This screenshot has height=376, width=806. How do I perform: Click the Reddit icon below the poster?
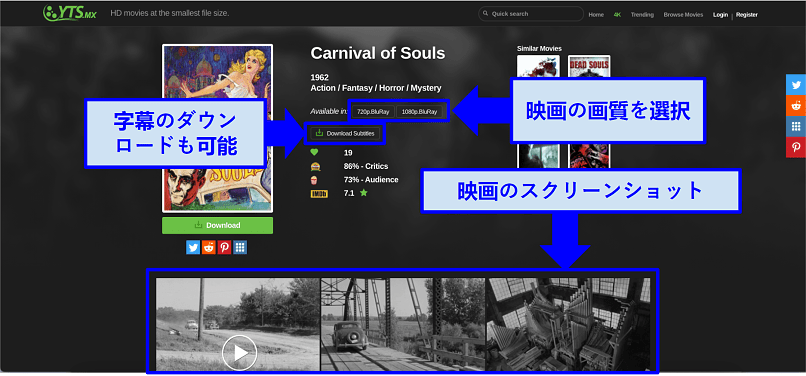tap(209, 247)
